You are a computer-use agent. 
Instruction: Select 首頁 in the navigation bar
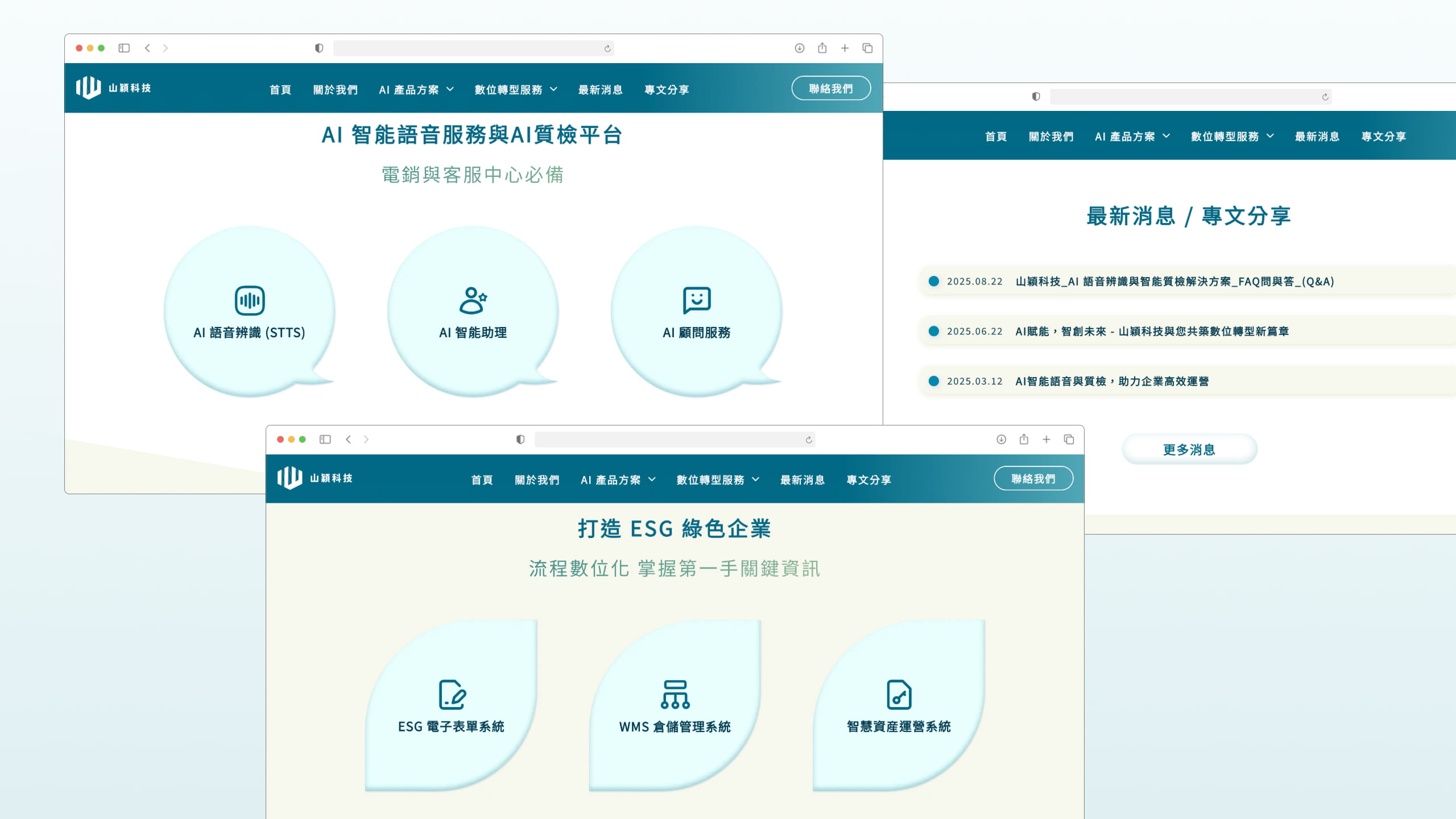[x=280, y=89]
